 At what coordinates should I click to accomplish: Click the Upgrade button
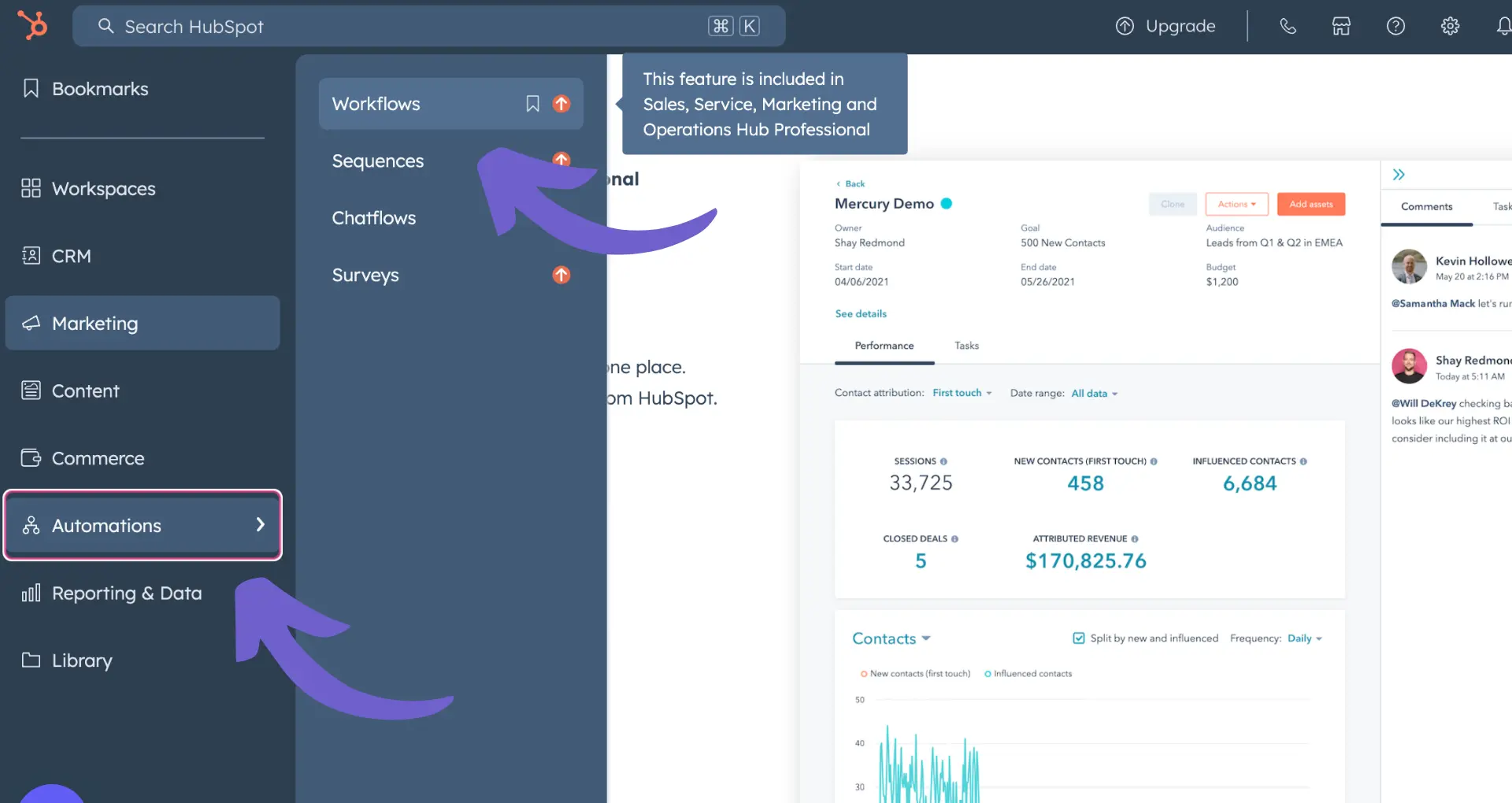[x=1165, y=26]
